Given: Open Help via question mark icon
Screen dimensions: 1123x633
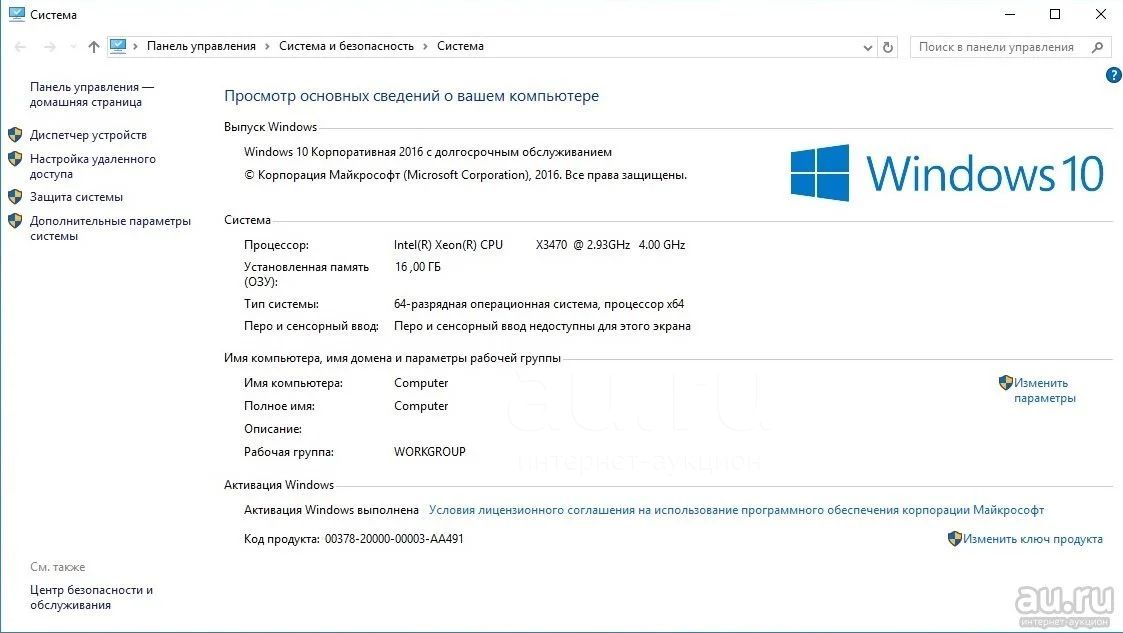Looking at the screenshot, I should click(x=1113, y=75).
